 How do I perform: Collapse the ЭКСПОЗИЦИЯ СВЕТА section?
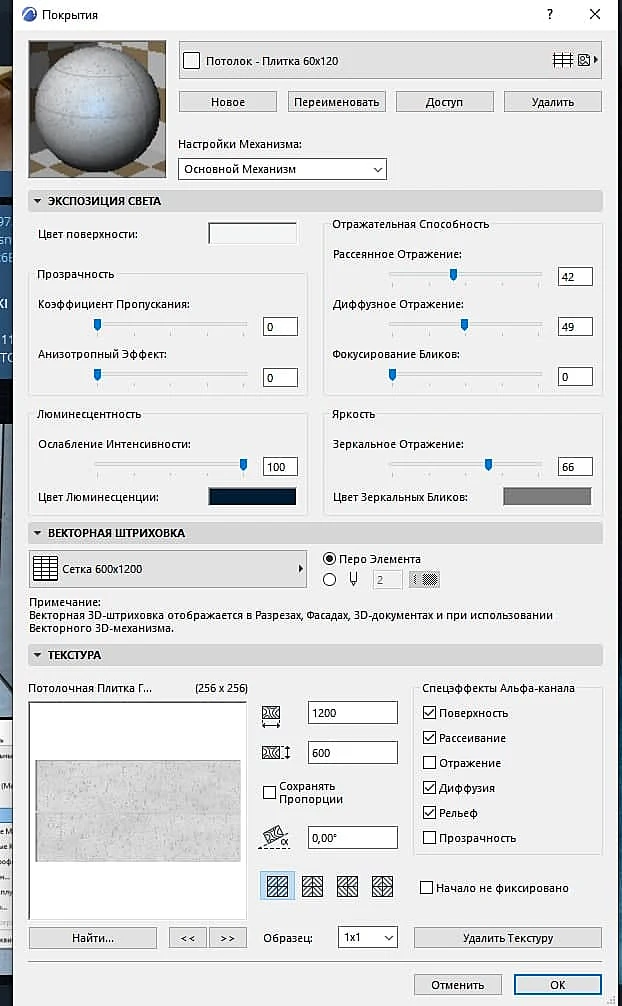pos(37,201)
